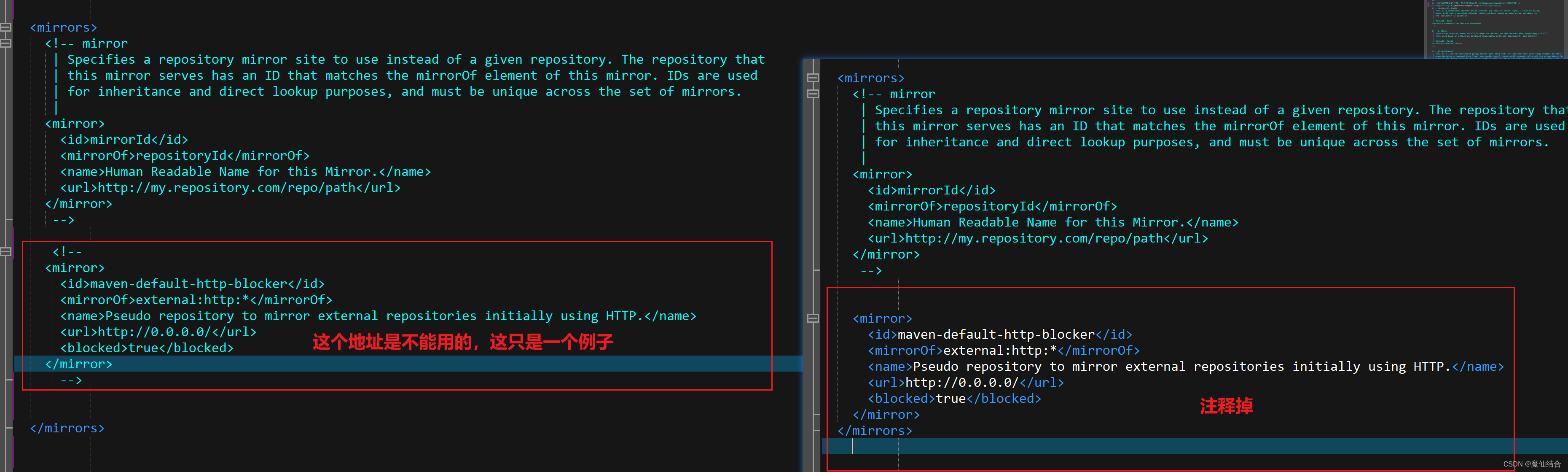Click the repositoryId mirrorOf line in right editor
Screen dimensions: 1568x472
pyautogui.click(x=993, y=206)
